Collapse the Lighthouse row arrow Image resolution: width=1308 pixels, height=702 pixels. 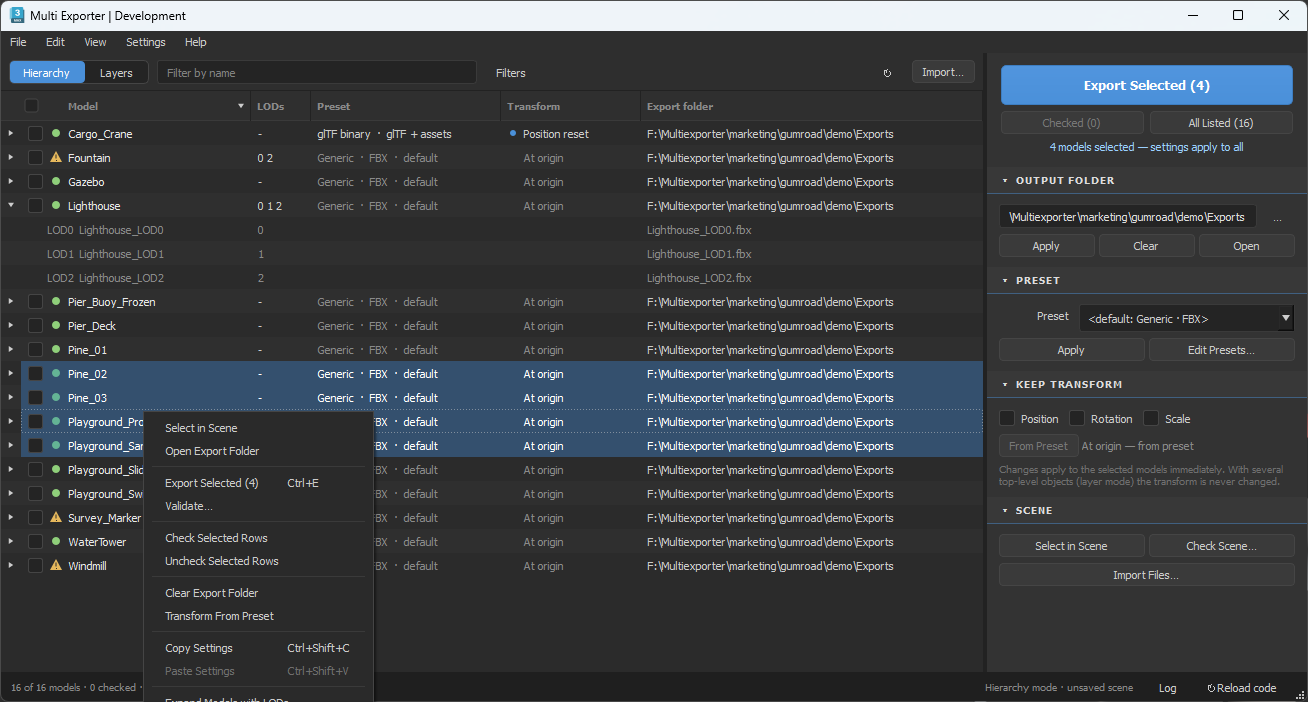click(11, 205)
